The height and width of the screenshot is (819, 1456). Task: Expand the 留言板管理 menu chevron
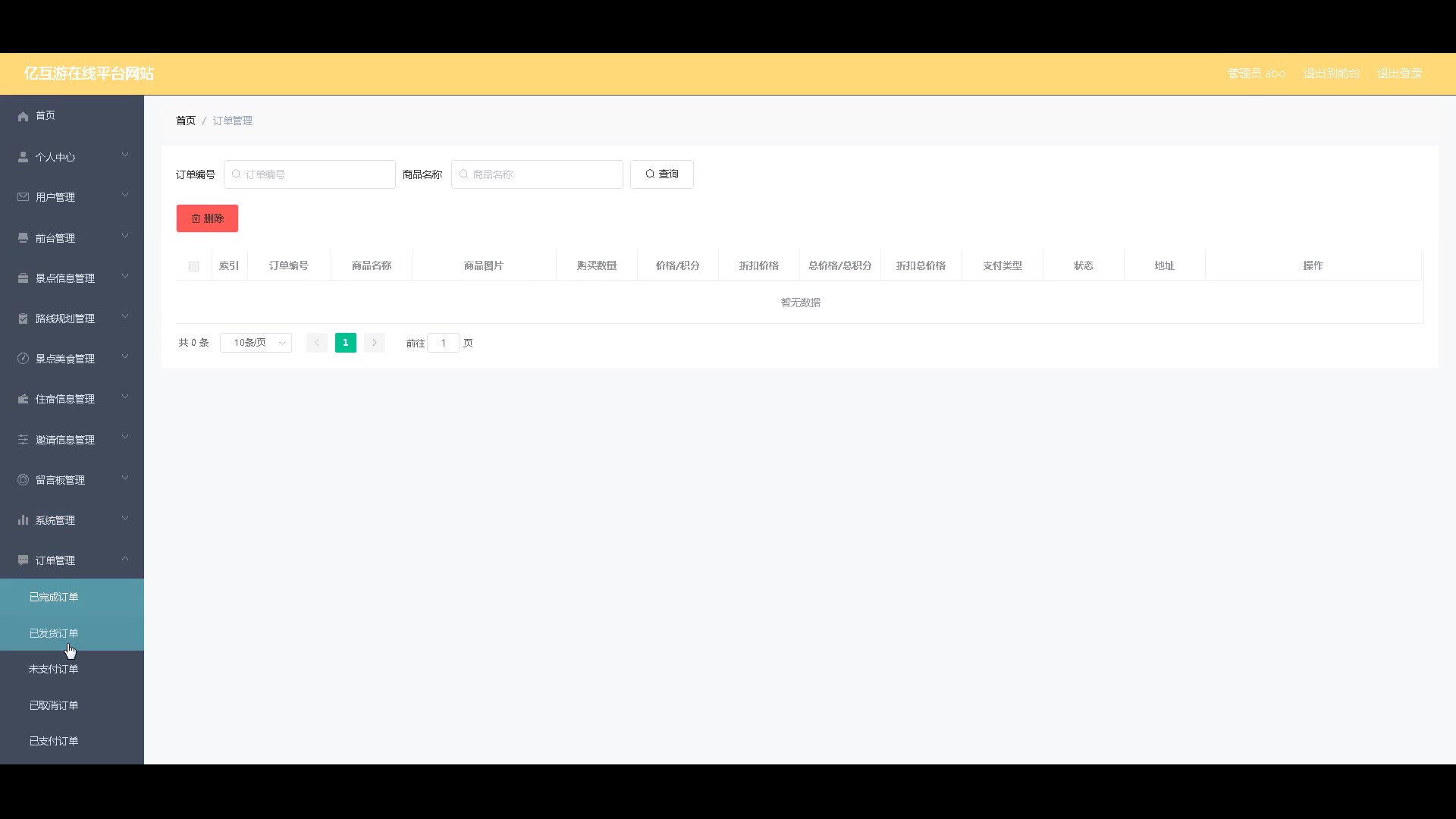[125, 479]
